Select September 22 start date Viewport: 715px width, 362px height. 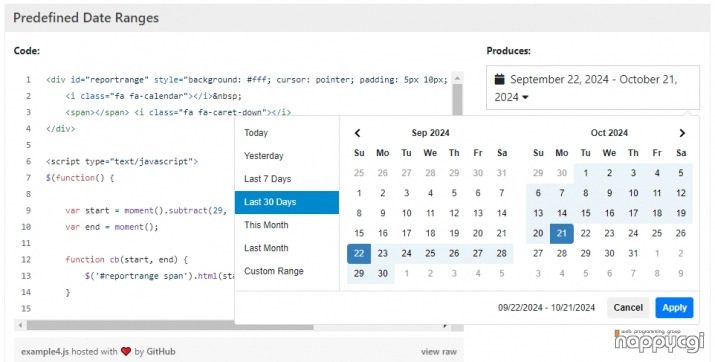coord(359,253)
